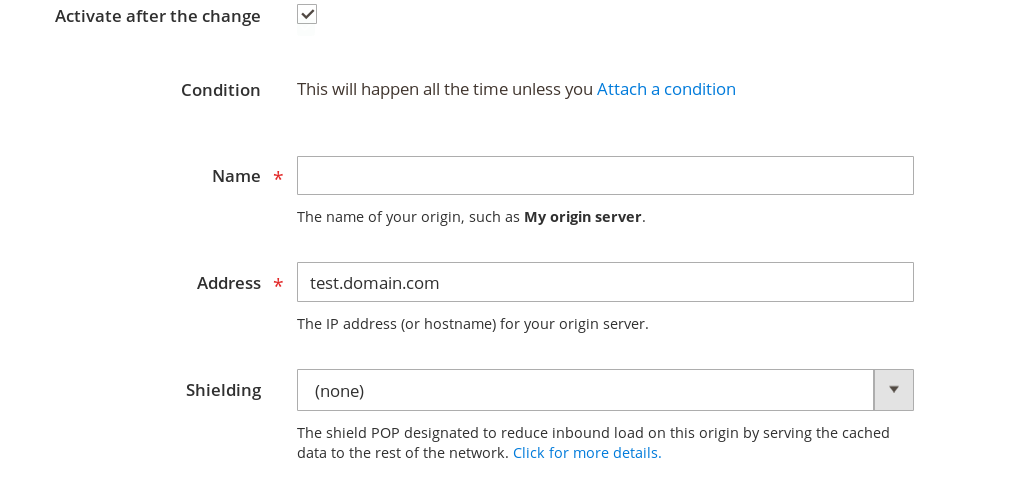1010x483 pixels.
Task: Click the 'This will happen all the time' text
Action: click(x=445, y=89)
